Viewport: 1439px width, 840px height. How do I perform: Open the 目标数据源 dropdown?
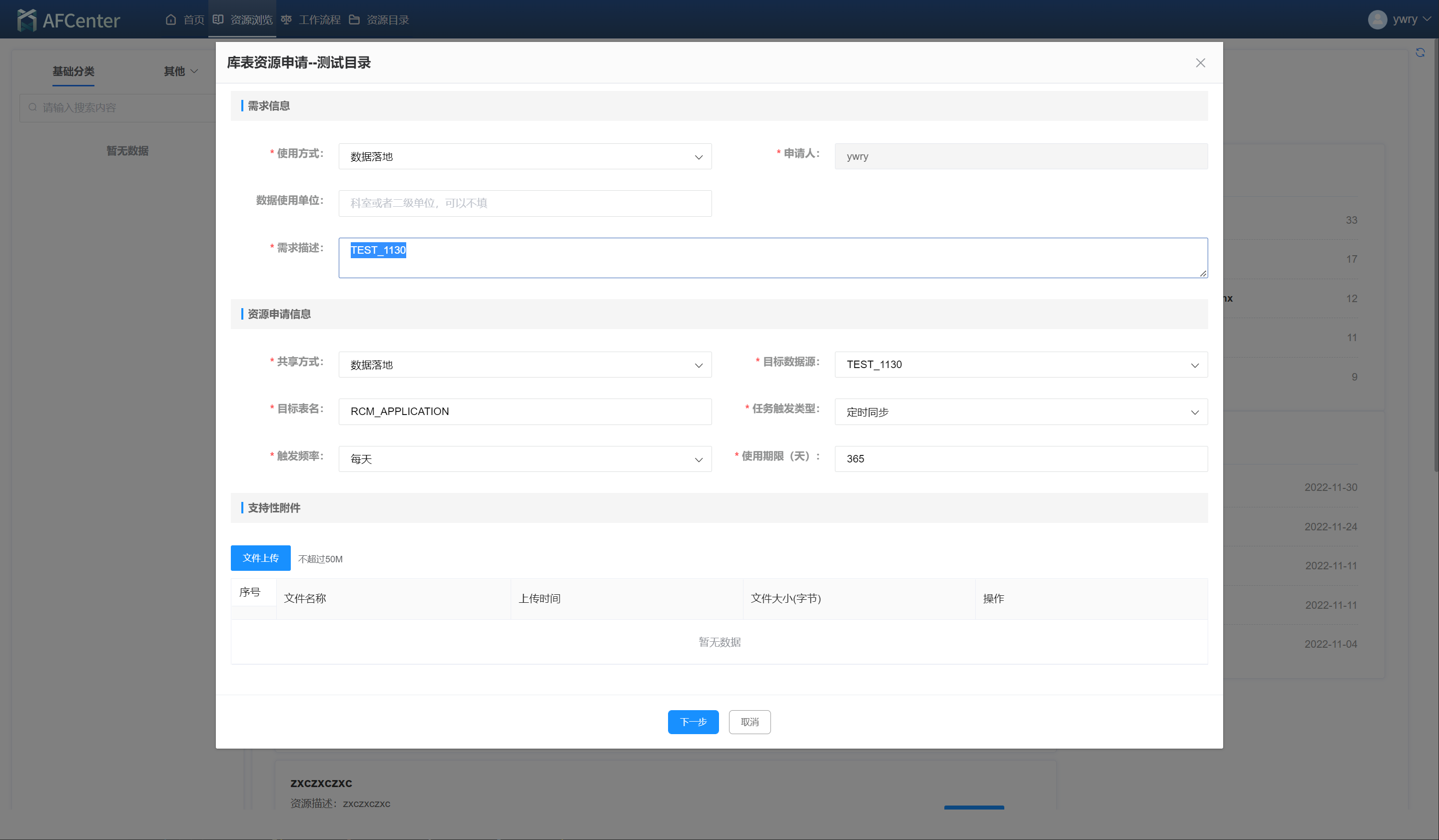(x=1021, y=365)
